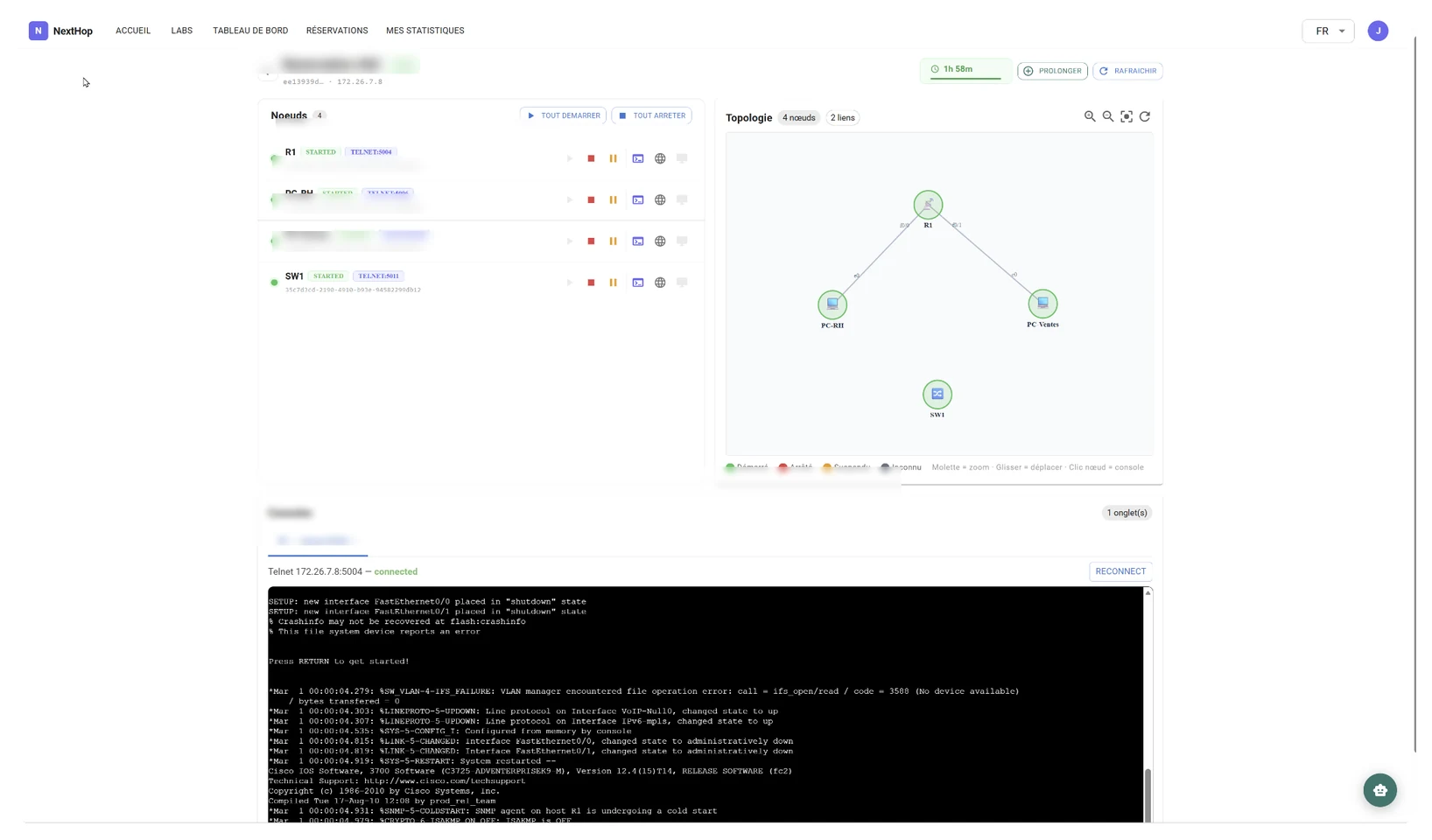Navigate to RÉSERVATIONS

[337, 31]
